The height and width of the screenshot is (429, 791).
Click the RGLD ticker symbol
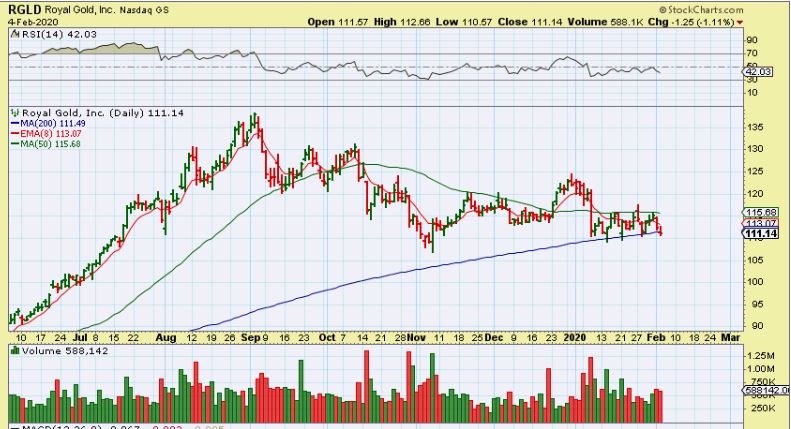pyautogui.click(x=25, y=10)
